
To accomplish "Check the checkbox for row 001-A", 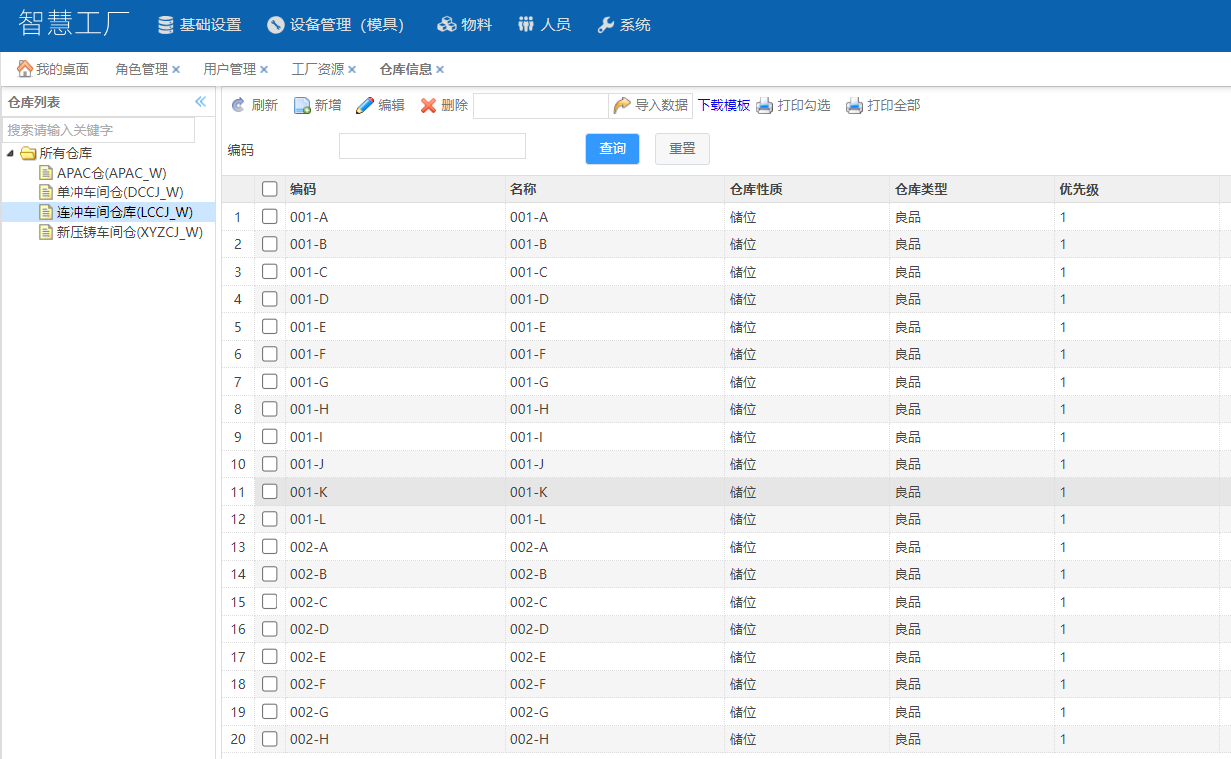I will pyautogui.click(x=269, y=217).
